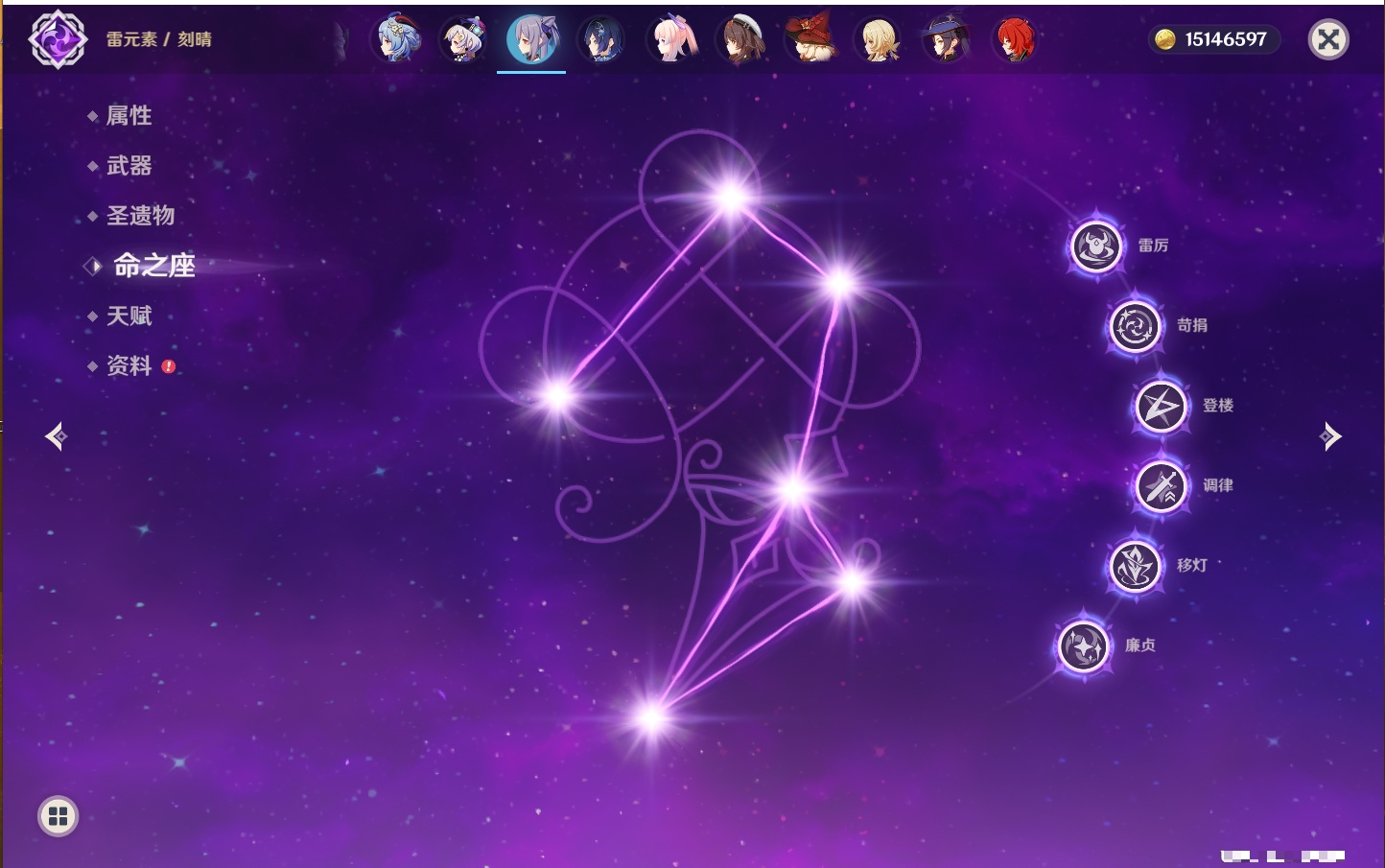Select the red-haired Diluc portrait
The height and width of the screenshot is (868, 1385).
point(1016,40)
